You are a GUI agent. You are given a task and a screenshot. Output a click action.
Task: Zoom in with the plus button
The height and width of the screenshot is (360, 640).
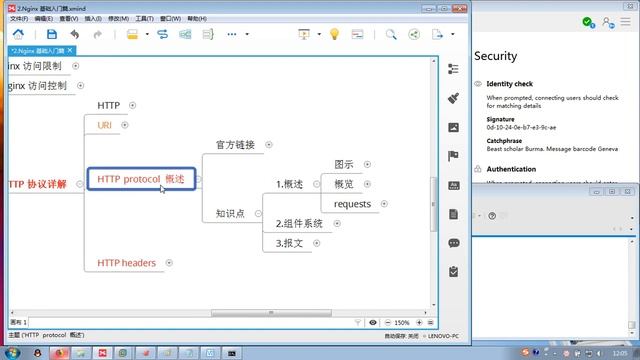419,322
